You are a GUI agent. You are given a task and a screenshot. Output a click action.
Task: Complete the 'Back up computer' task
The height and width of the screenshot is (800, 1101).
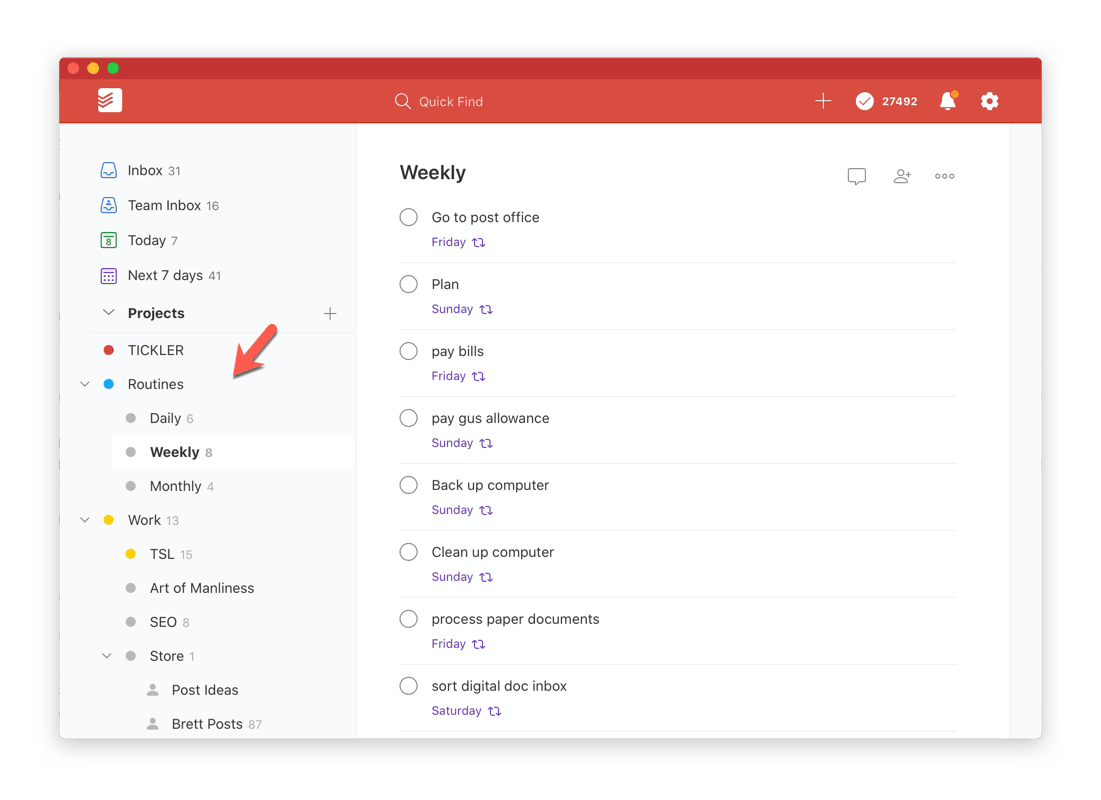coord(408,485)
